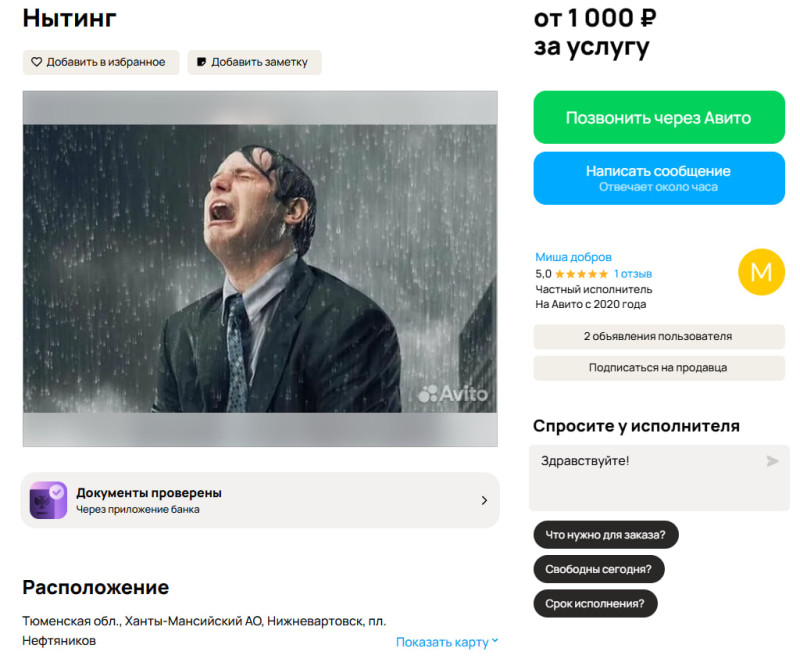Expand Показать карту map dropdown
This screenshot has height=666, width=800.
(x=447, y=642)
